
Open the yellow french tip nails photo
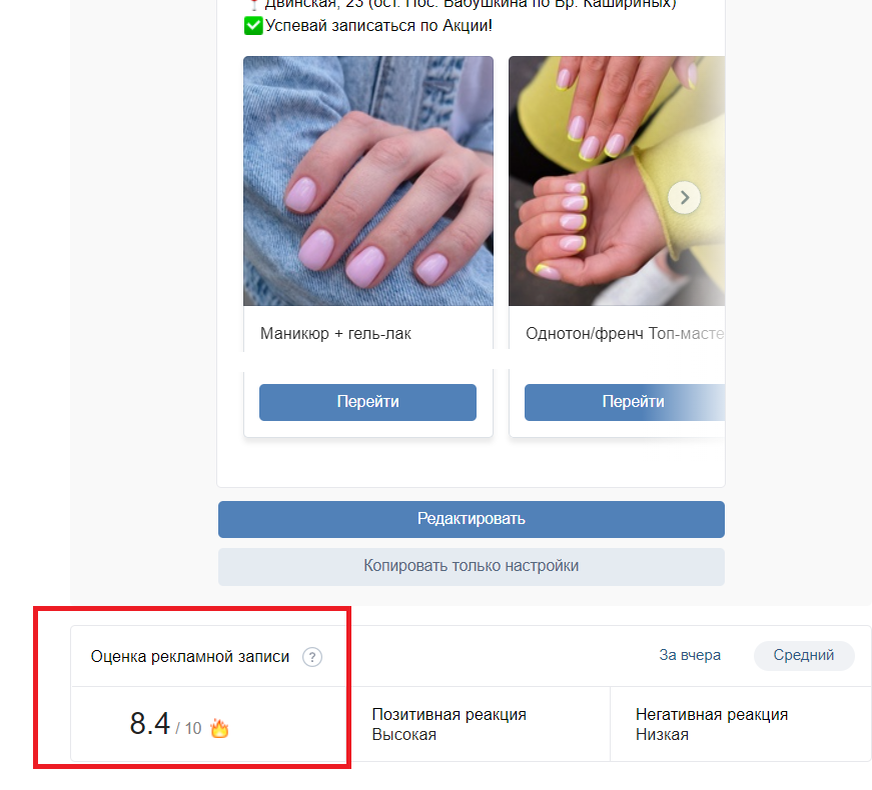coord(617,181)
